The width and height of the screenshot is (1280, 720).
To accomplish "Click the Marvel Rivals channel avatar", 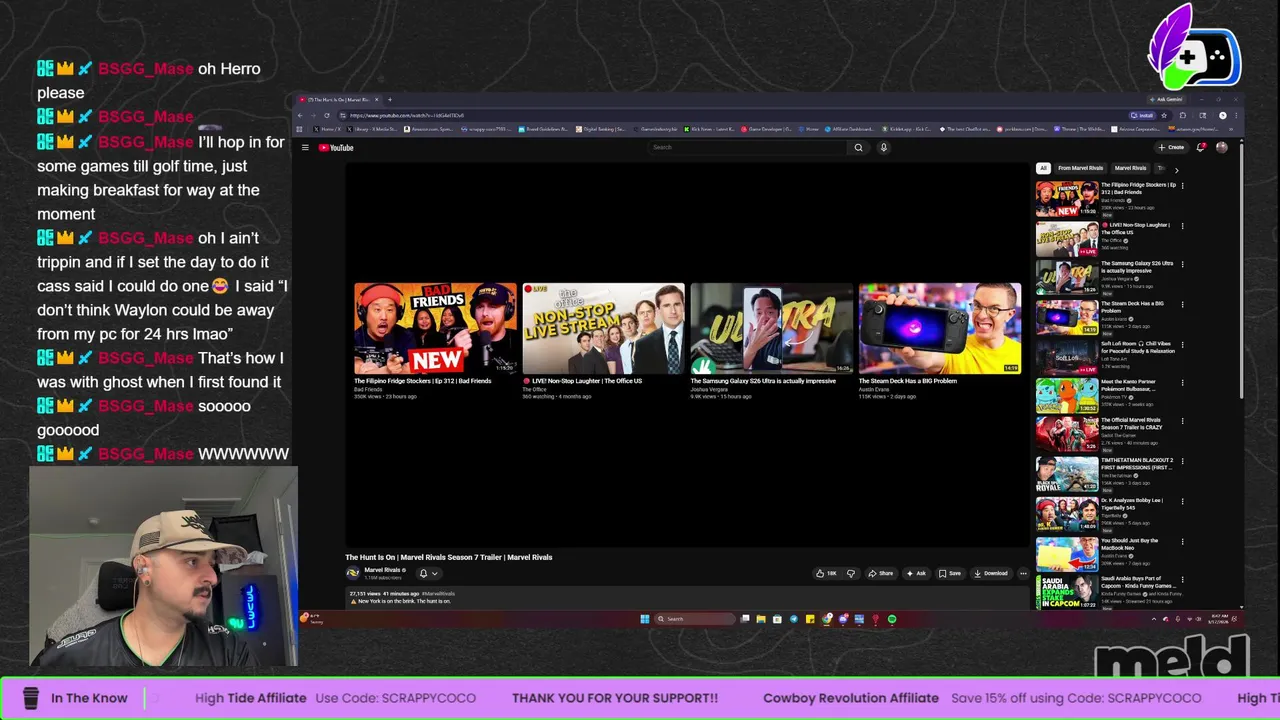I will click(352, 573).
